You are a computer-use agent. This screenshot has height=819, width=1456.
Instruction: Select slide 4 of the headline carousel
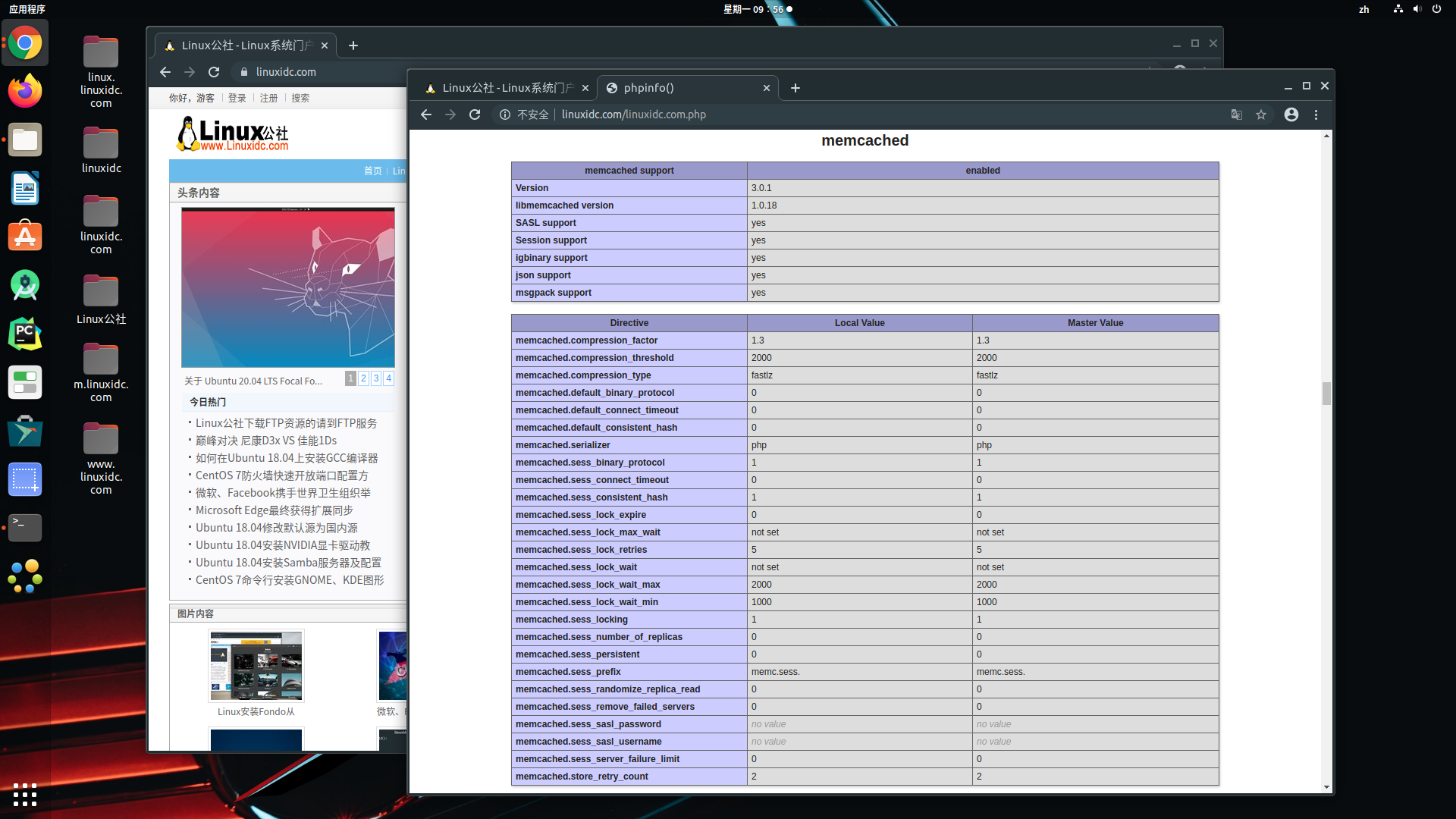tap(388, 378)
